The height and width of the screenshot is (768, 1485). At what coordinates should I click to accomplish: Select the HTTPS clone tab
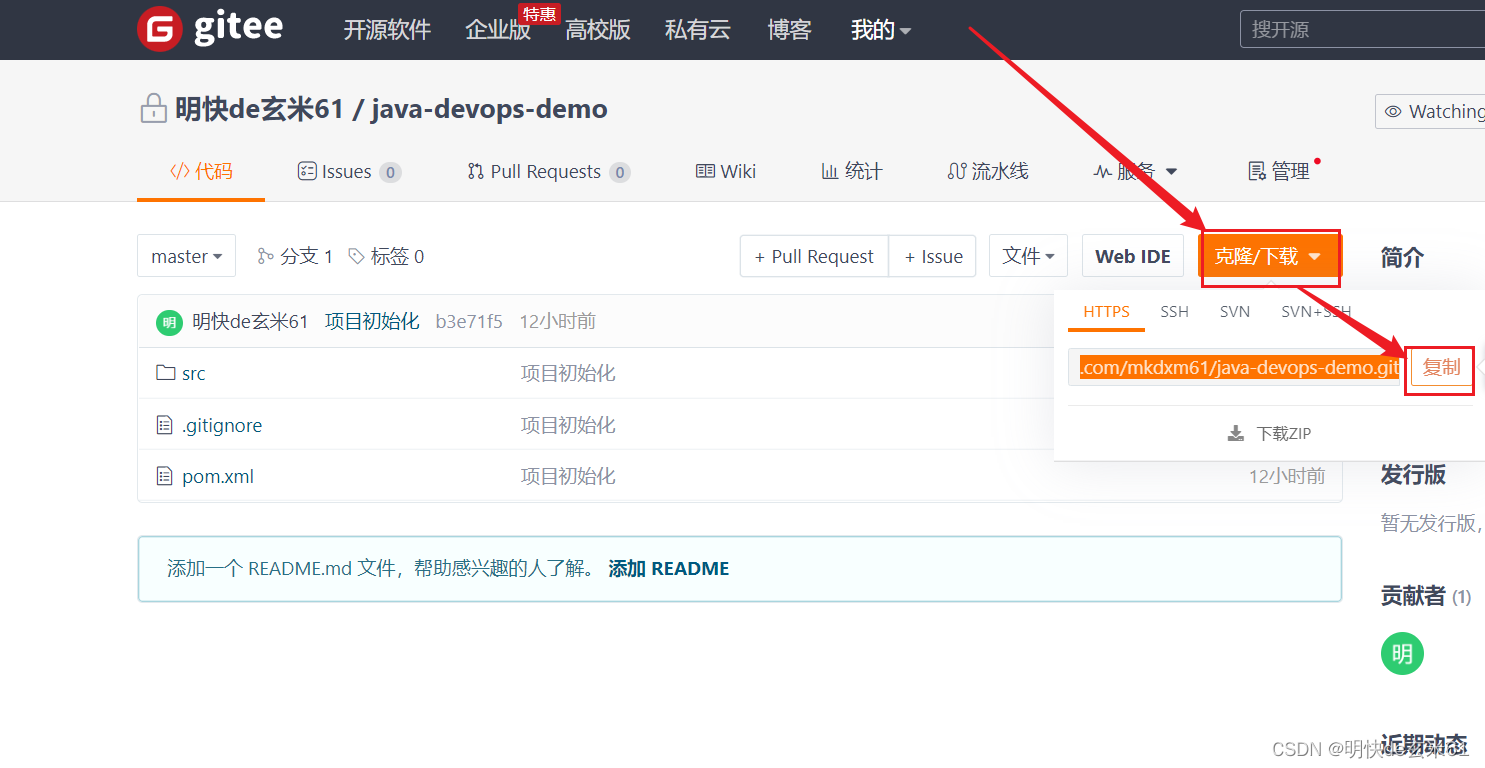1106,312
